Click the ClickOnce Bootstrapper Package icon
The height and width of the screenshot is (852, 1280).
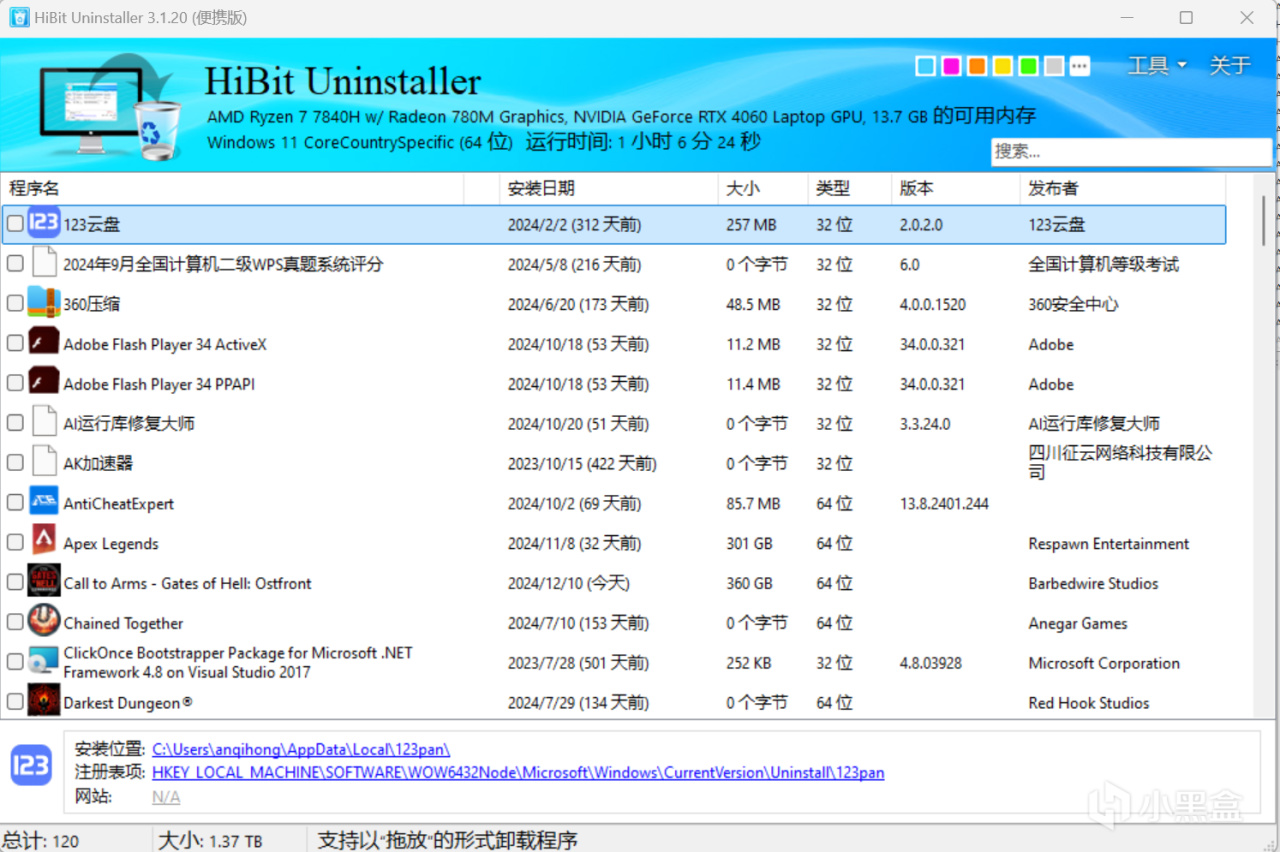click(44, 662)
